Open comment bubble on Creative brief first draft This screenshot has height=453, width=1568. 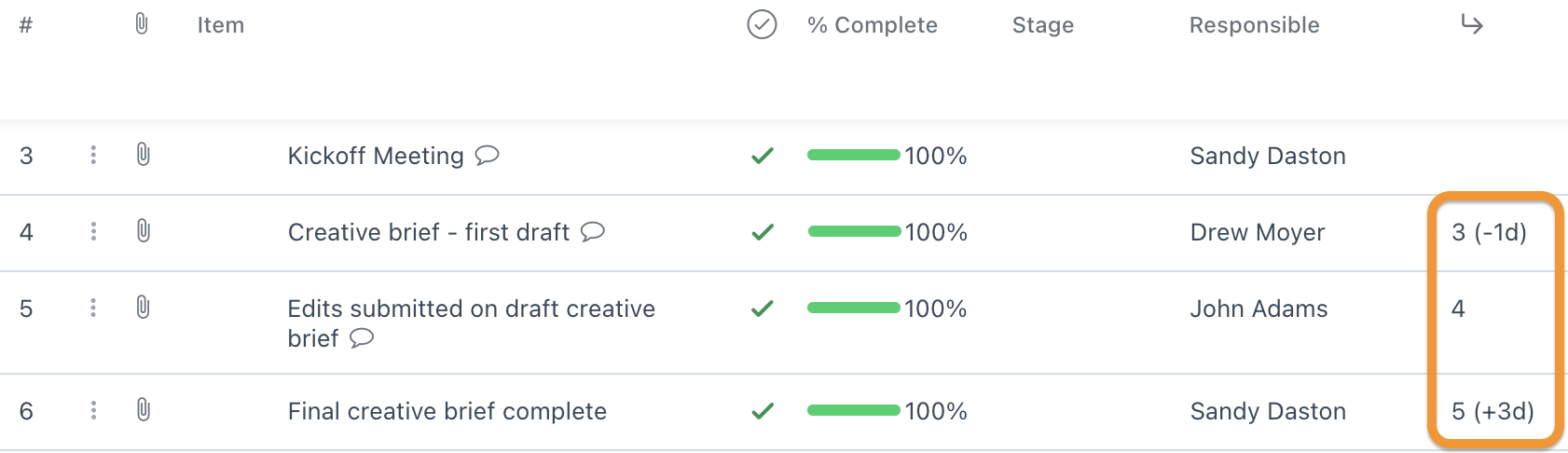coord(593,232)
